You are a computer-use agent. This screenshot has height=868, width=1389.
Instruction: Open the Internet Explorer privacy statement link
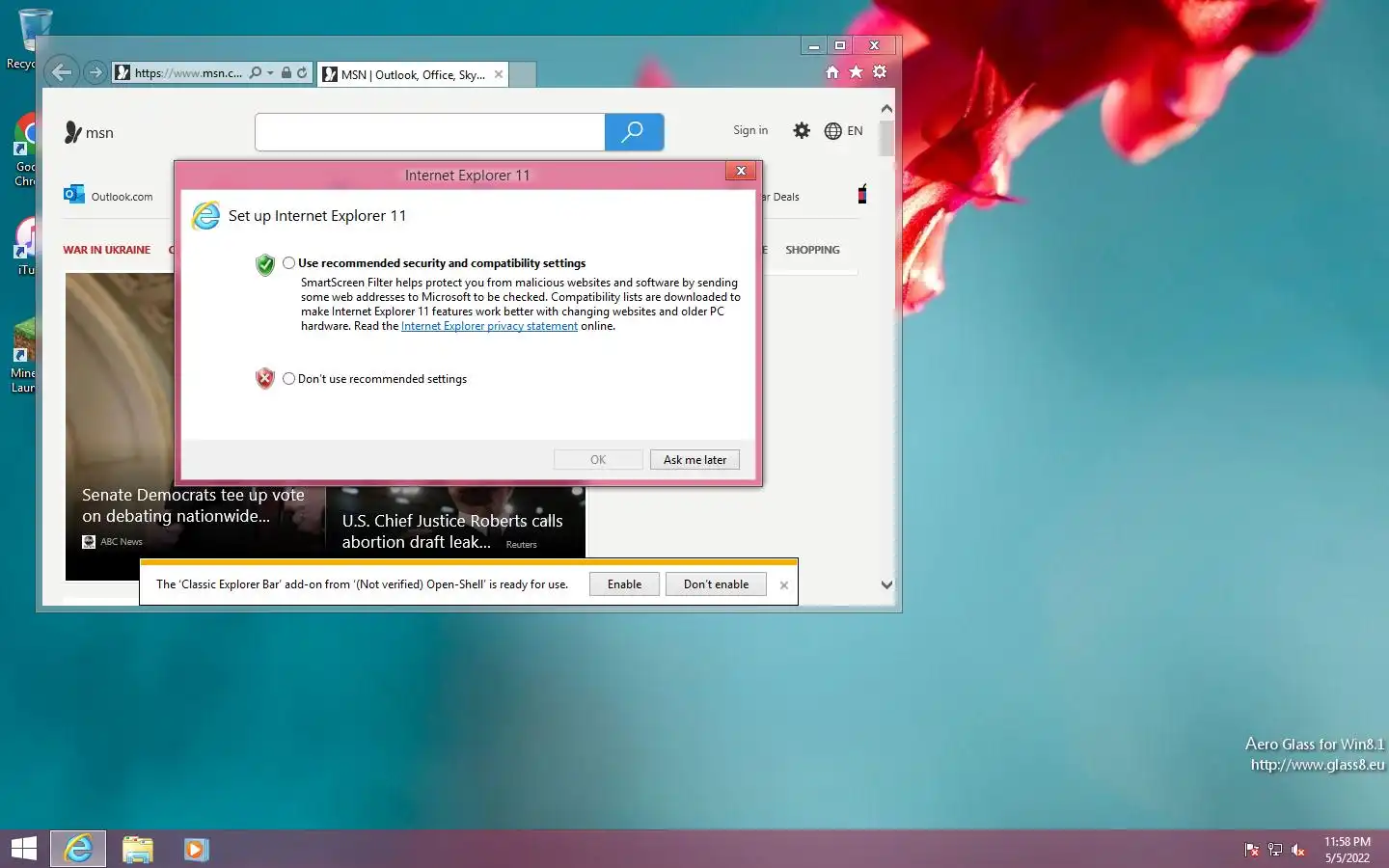coord(489,326)
